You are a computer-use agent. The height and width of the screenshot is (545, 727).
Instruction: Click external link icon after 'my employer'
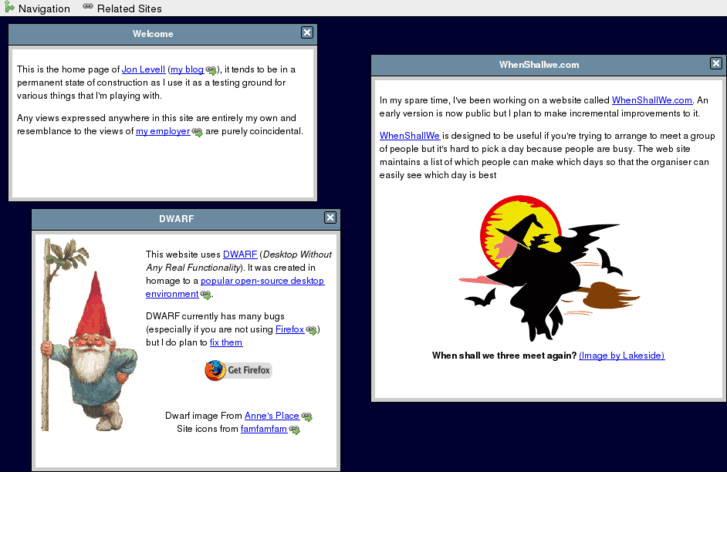(x=197, y=132)
